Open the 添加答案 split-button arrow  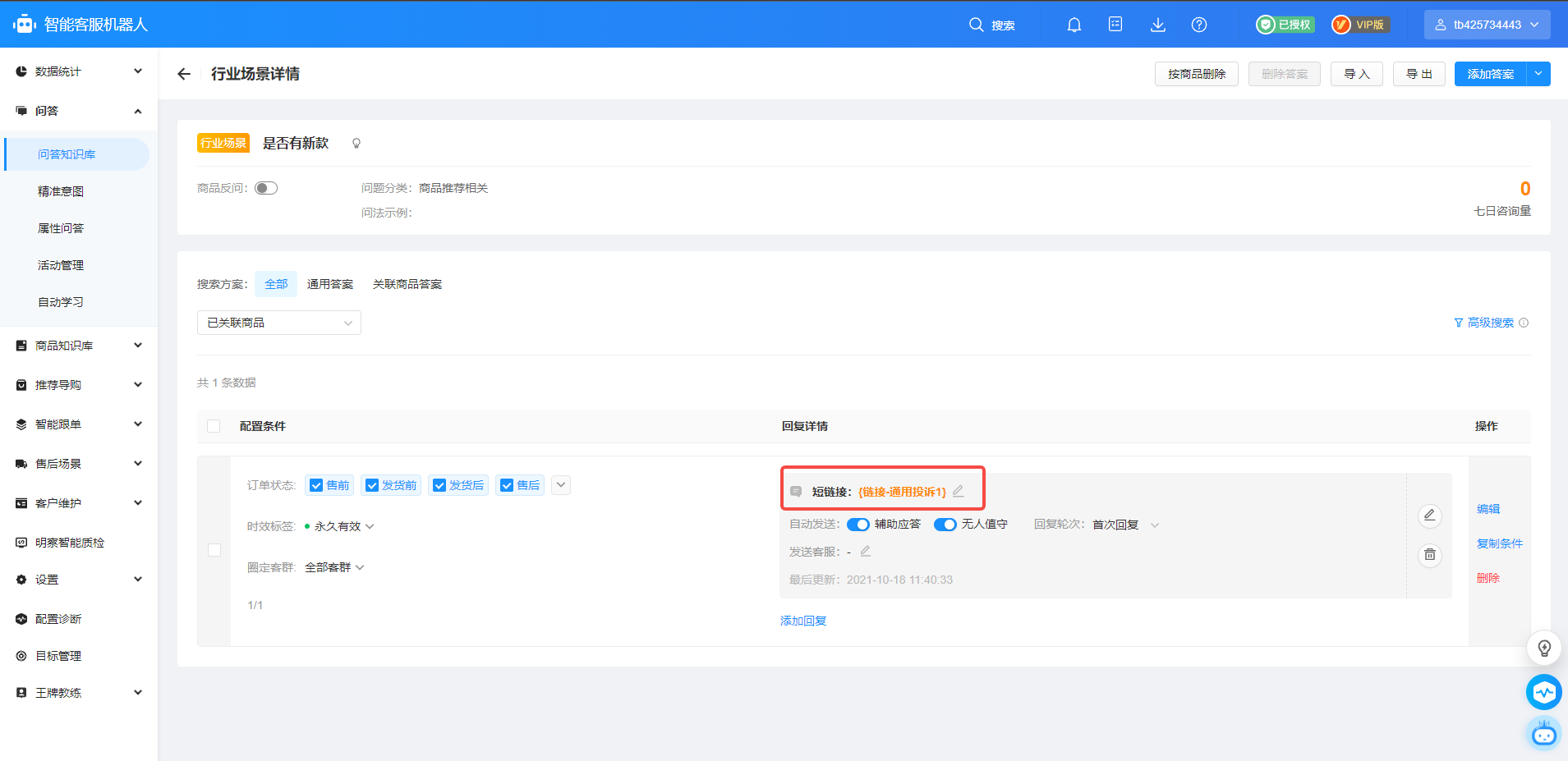1538,74
